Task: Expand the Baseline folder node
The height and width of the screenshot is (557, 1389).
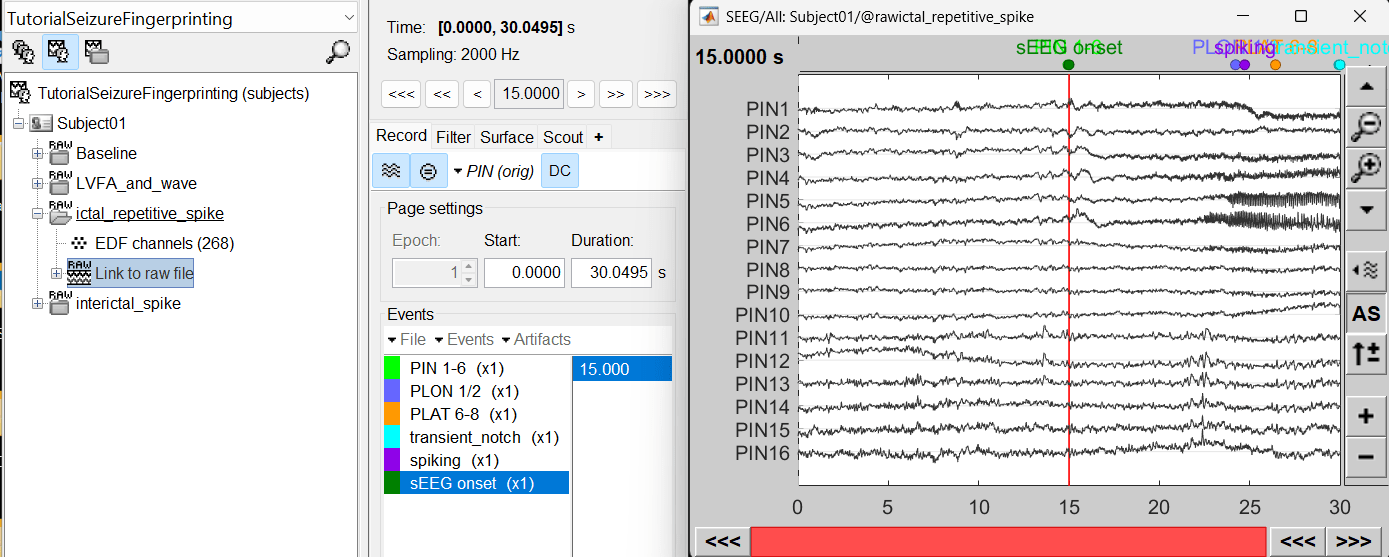Action: click(38, 154)
